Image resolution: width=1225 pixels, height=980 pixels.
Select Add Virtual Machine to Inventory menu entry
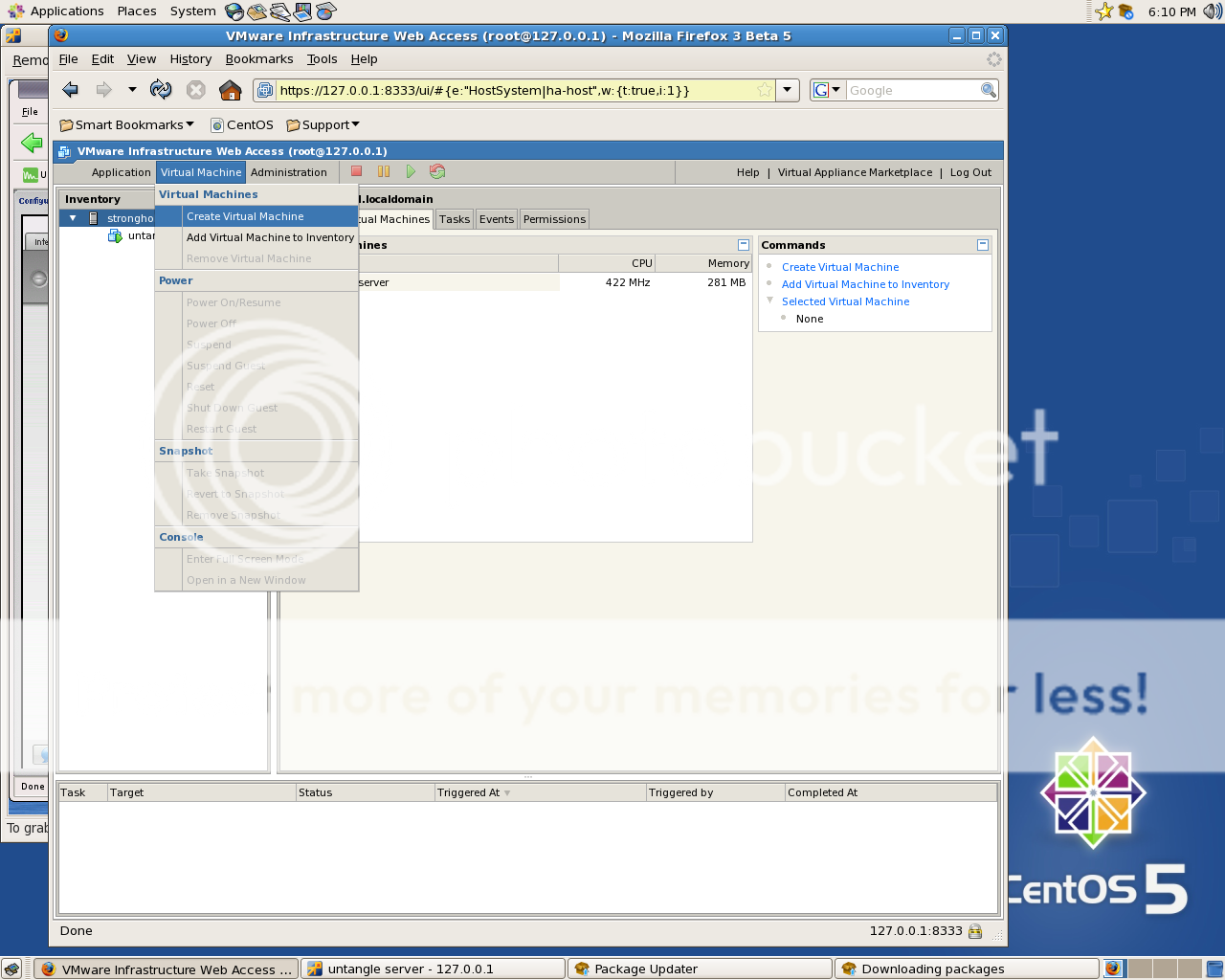point(256,237)
